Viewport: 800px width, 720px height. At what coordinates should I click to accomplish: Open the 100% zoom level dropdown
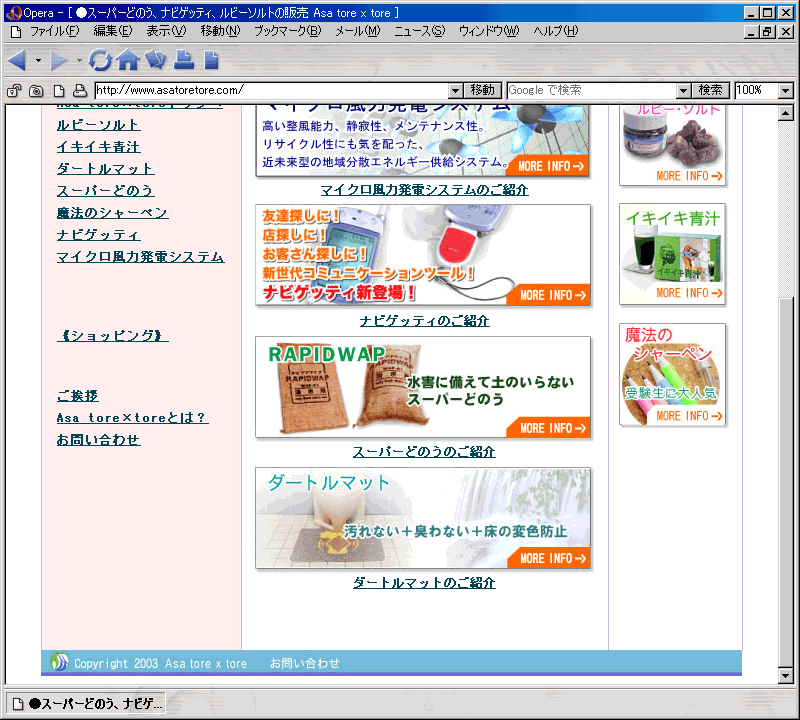(785, 91)
